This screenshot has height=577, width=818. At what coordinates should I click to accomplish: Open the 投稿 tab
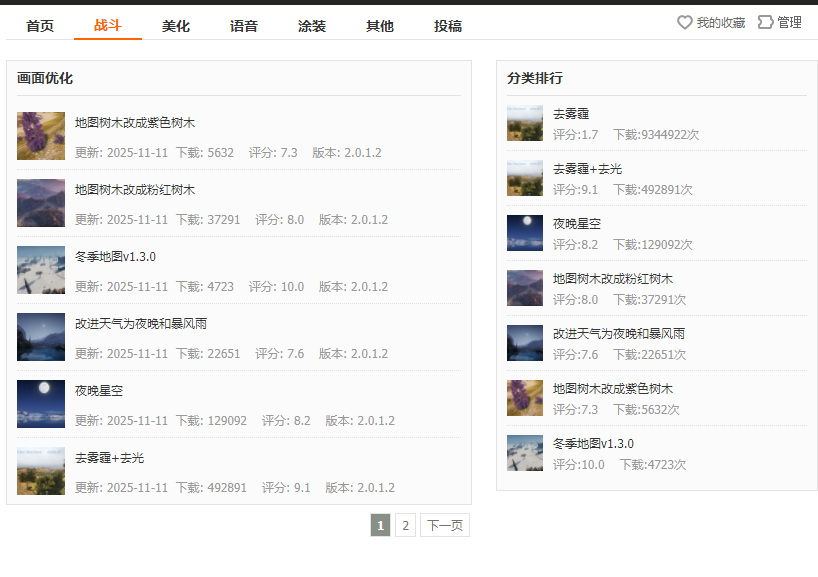(448, 26)
